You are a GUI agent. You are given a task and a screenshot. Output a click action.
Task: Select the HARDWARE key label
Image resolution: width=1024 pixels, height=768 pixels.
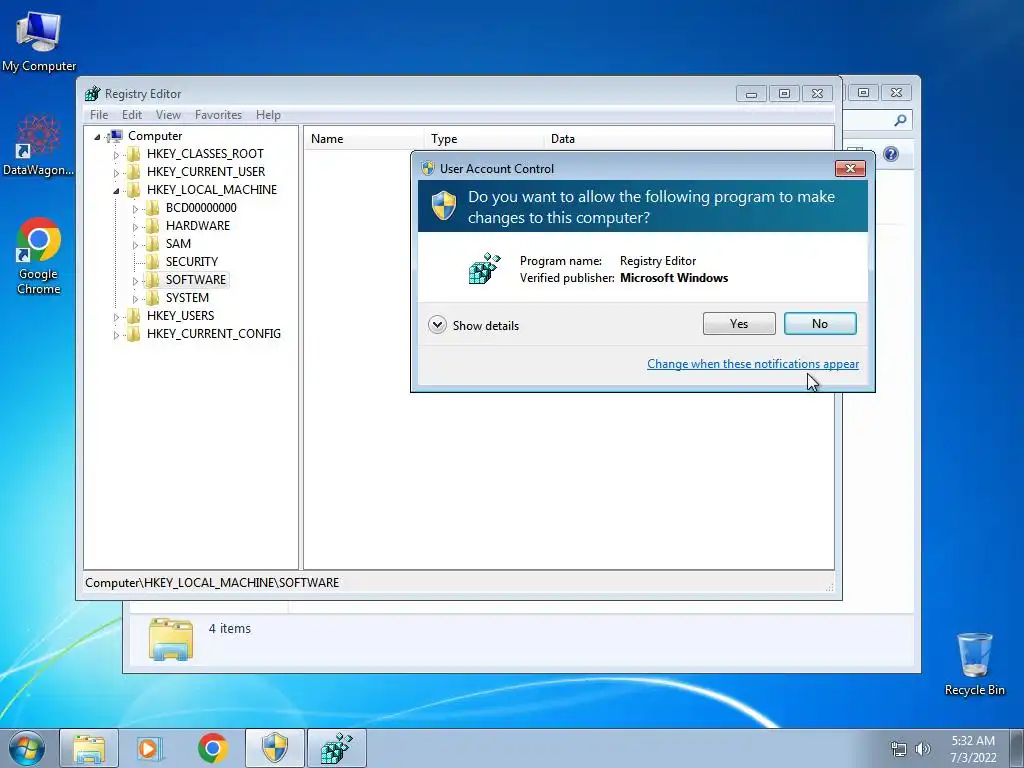click(x=198, y=225)
